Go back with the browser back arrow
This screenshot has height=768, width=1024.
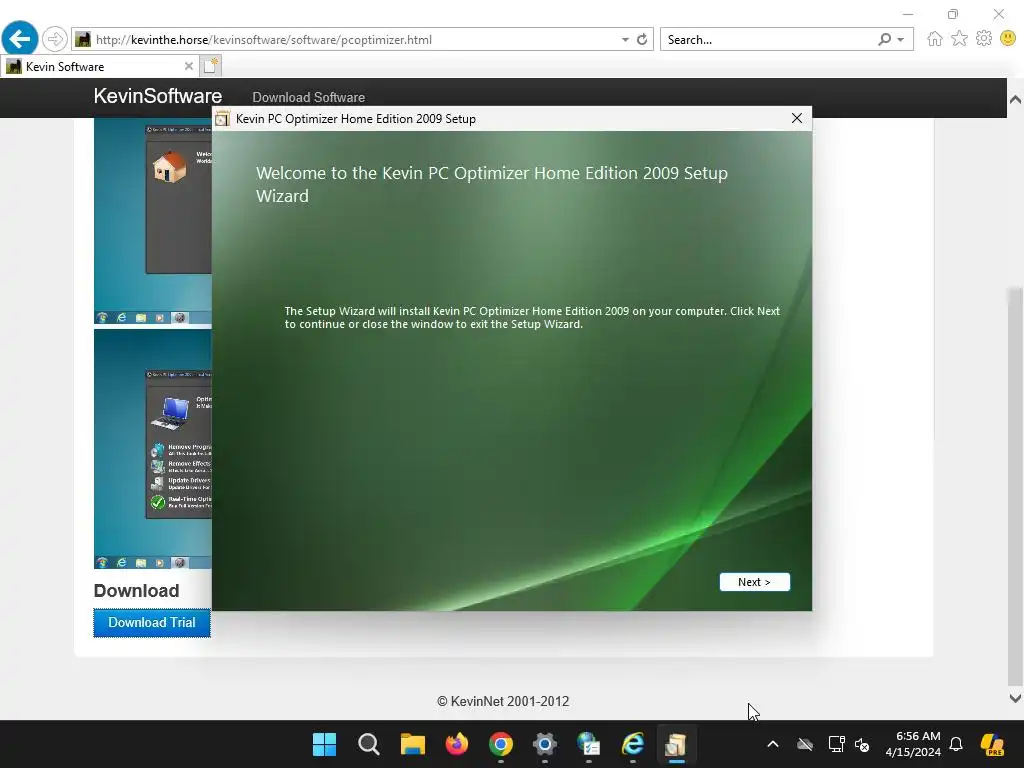pos(20,39)
